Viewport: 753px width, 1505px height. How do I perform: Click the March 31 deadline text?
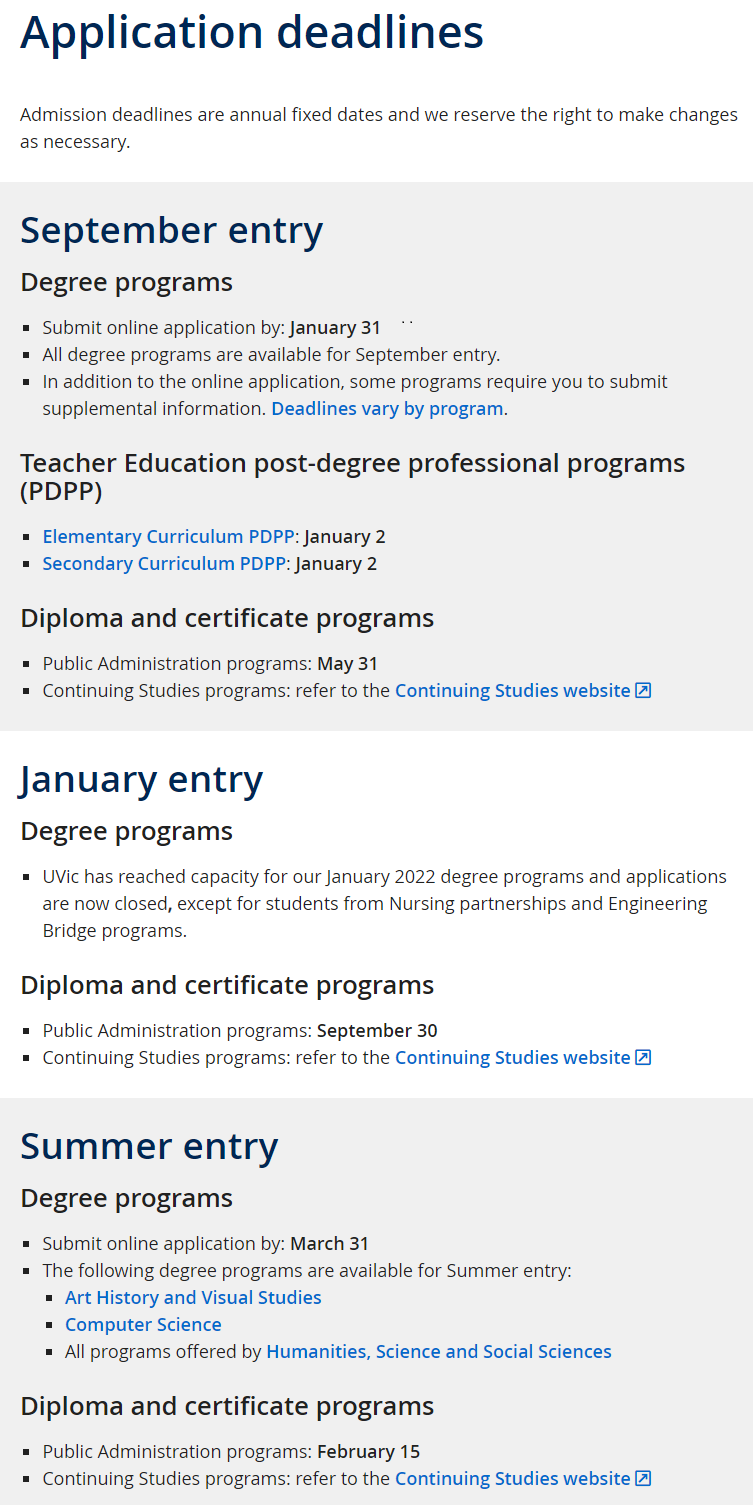point(330,1243)
